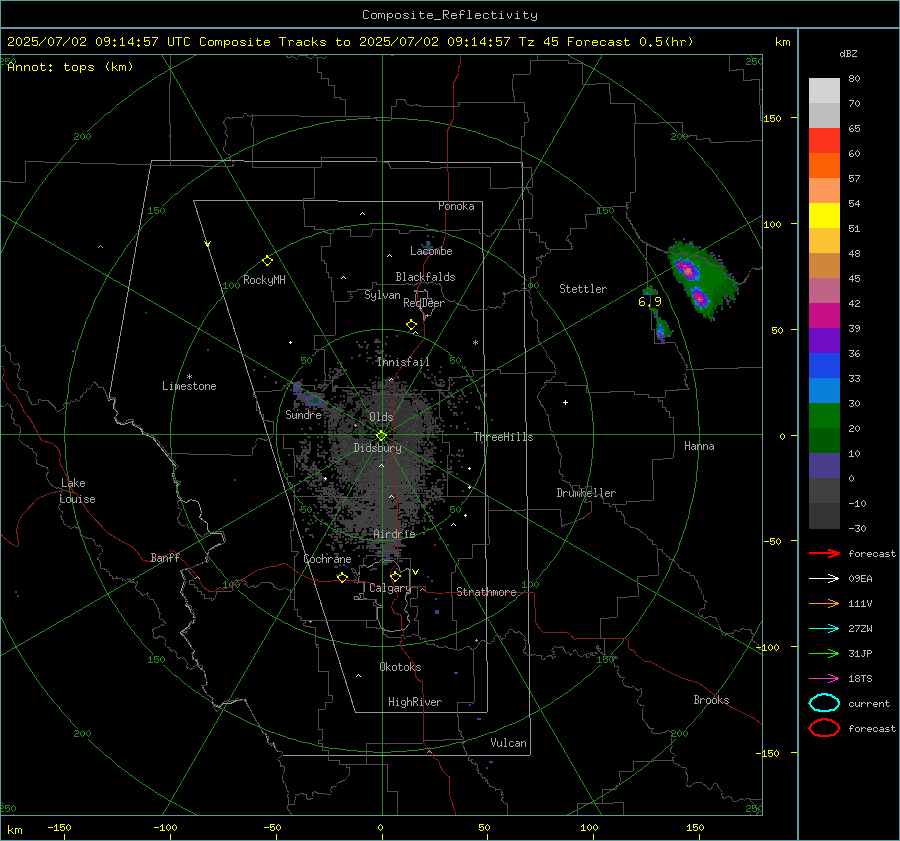Viewport: 900px width, 841px height.
Task: Pick the bright green 20-30 dBZ swatch
Action: (x=824, y=415)
